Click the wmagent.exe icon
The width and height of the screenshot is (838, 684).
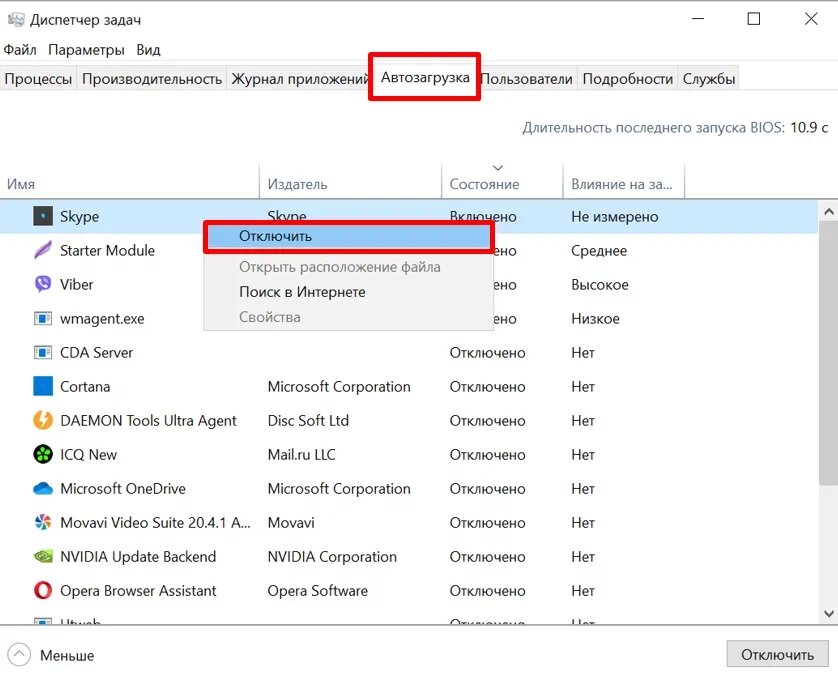click(43, 318)
